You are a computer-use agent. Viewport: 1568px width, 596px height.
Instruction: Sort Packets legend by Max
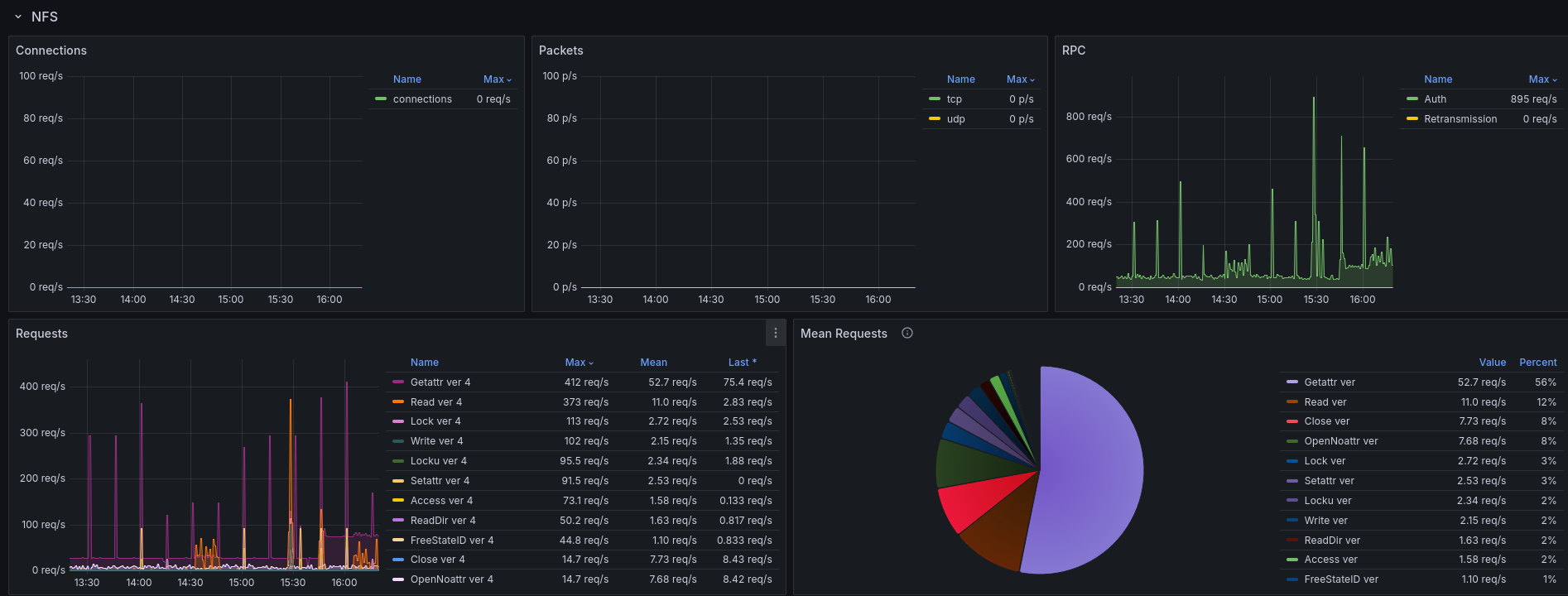pos(1021,79)
